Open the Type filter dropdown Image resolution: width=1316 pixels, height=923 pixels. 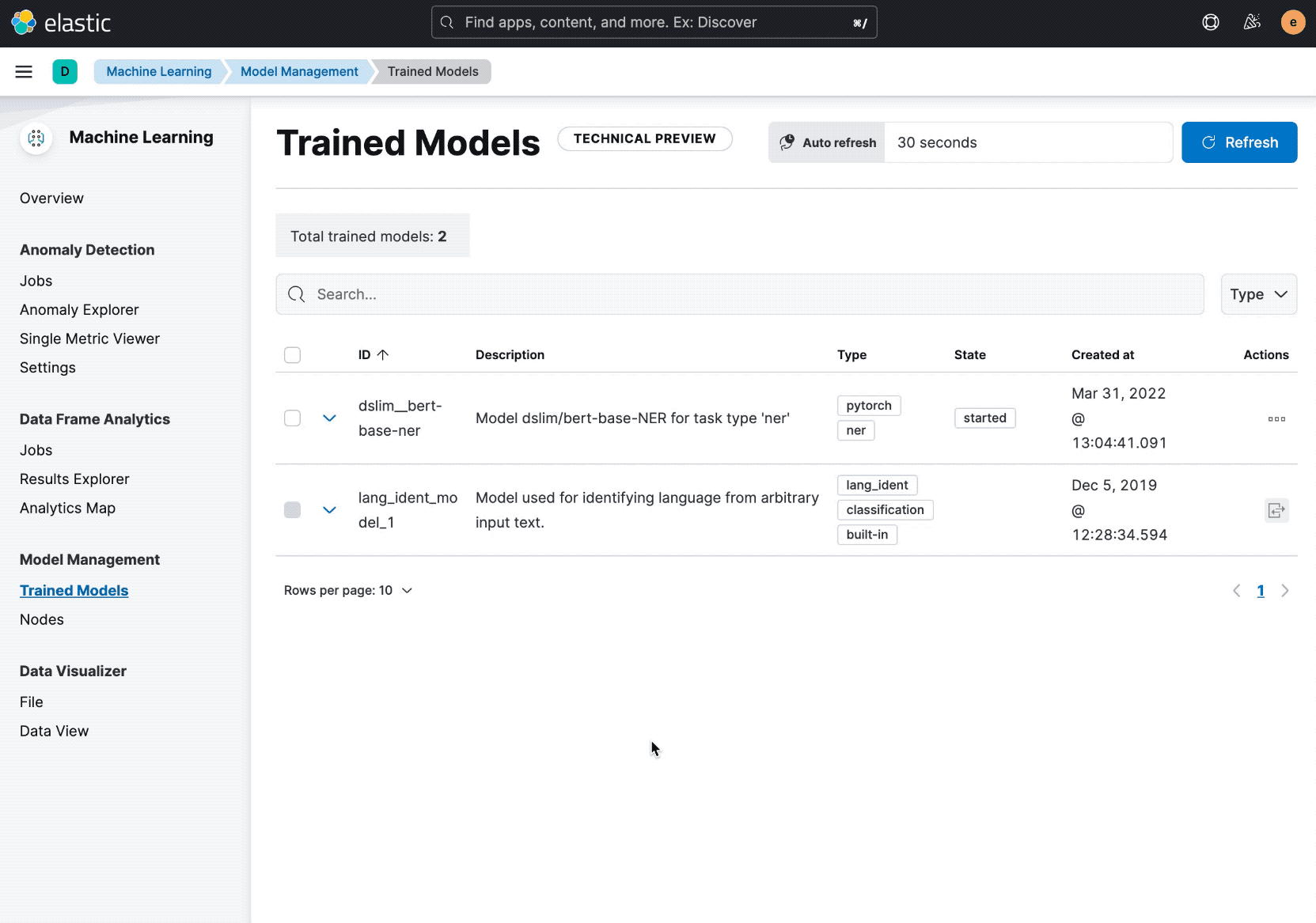pos(1258,294)
